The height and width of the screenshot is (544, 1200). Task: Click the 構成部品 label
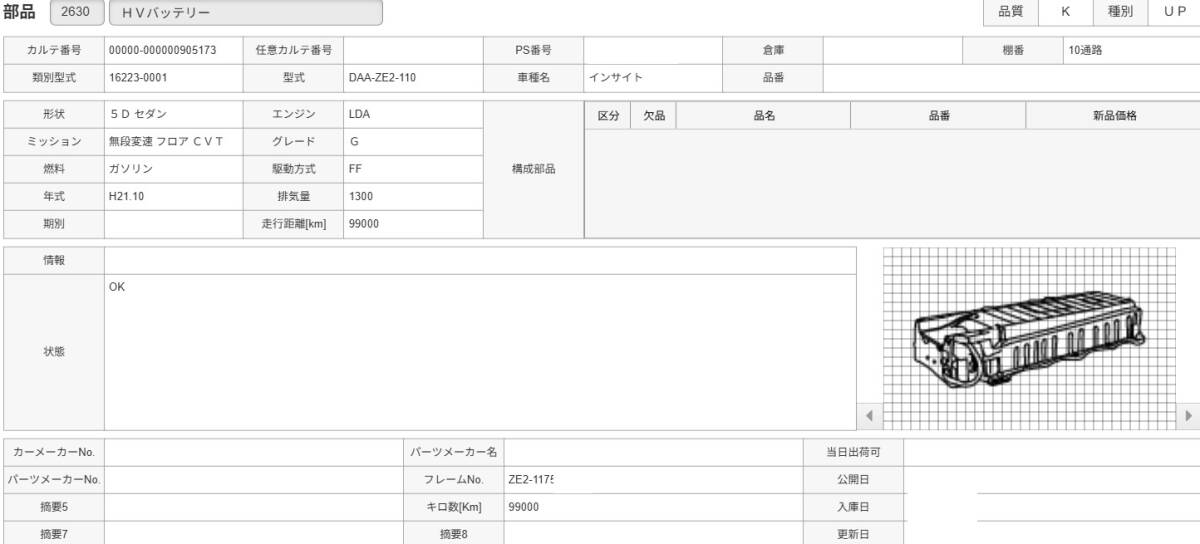534,169
